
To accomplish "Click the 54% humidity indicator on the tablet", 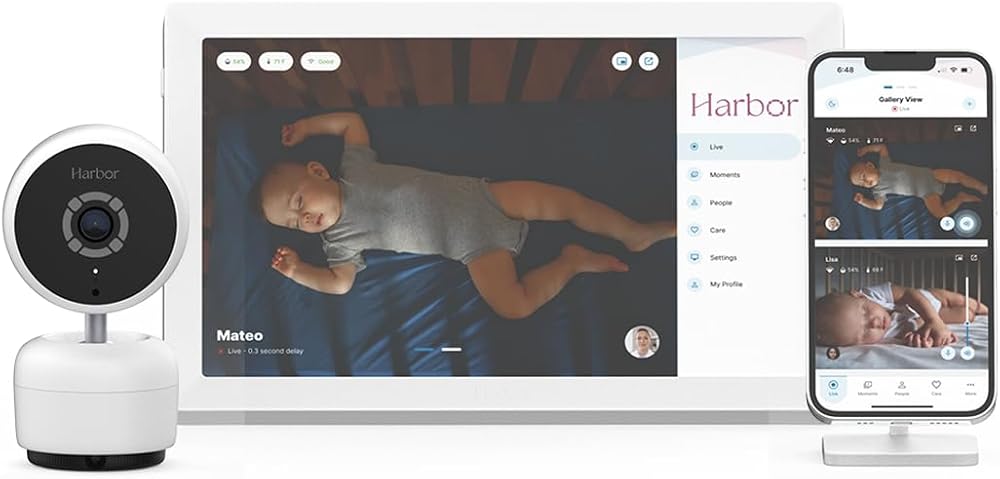I will 234,62.
